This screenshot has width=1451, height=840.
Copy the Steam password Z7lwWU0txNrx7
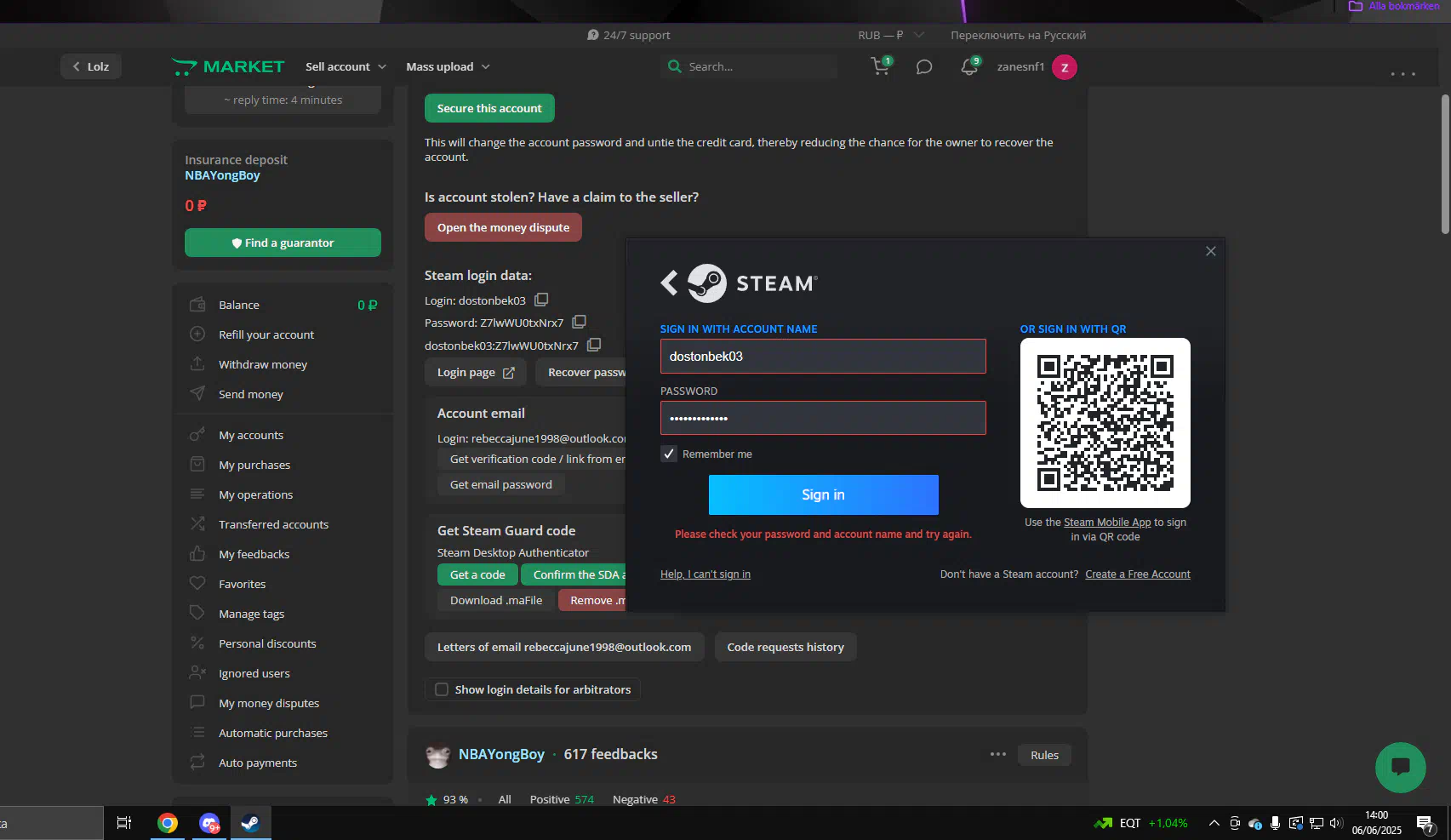pos(580,322)
